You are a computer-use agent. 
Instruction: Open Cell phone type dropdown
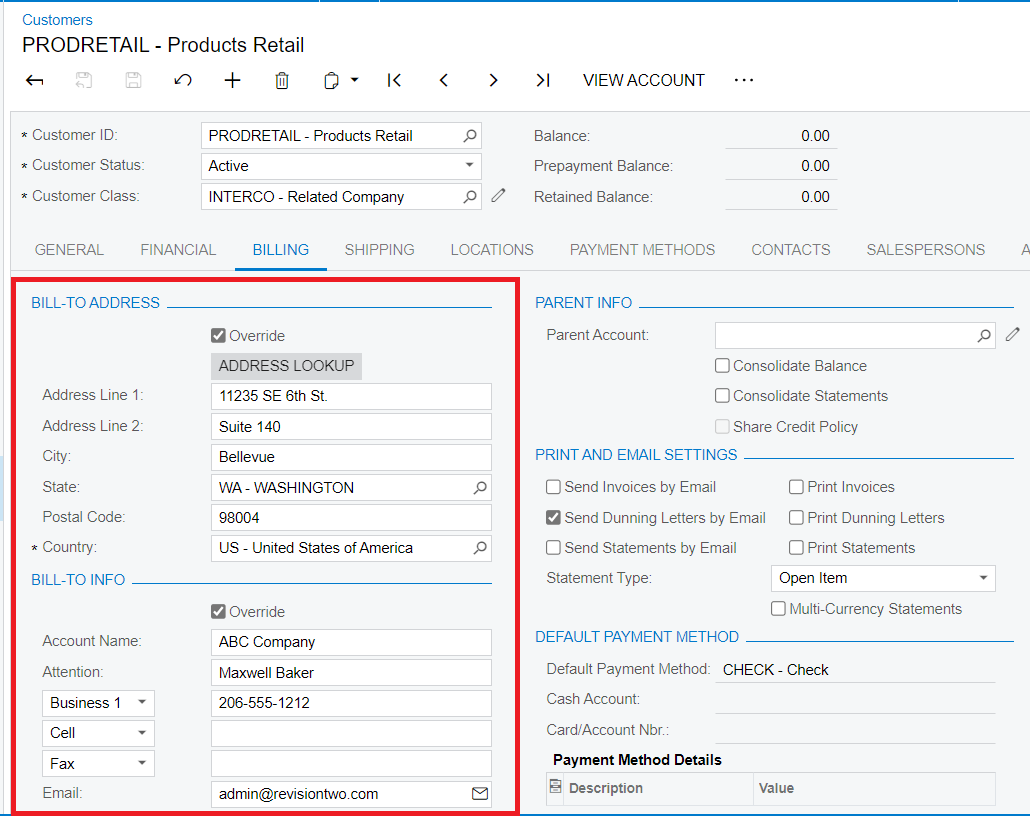[x=99, y=733]
